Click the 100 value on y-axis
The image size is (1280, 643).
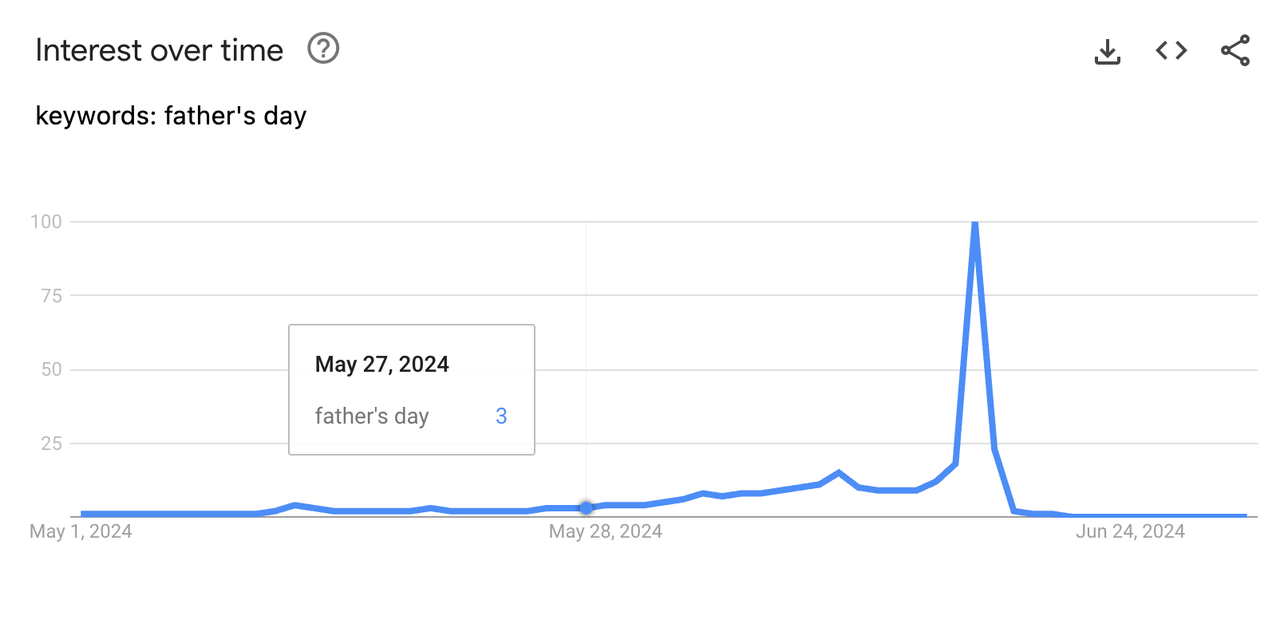47,222
